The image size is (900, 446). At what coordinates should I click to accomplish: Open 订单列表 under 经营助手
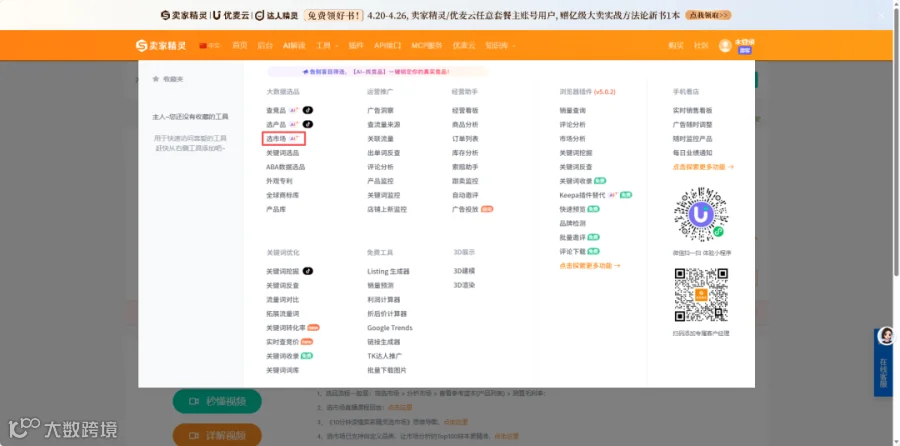(x=465, y=138)
